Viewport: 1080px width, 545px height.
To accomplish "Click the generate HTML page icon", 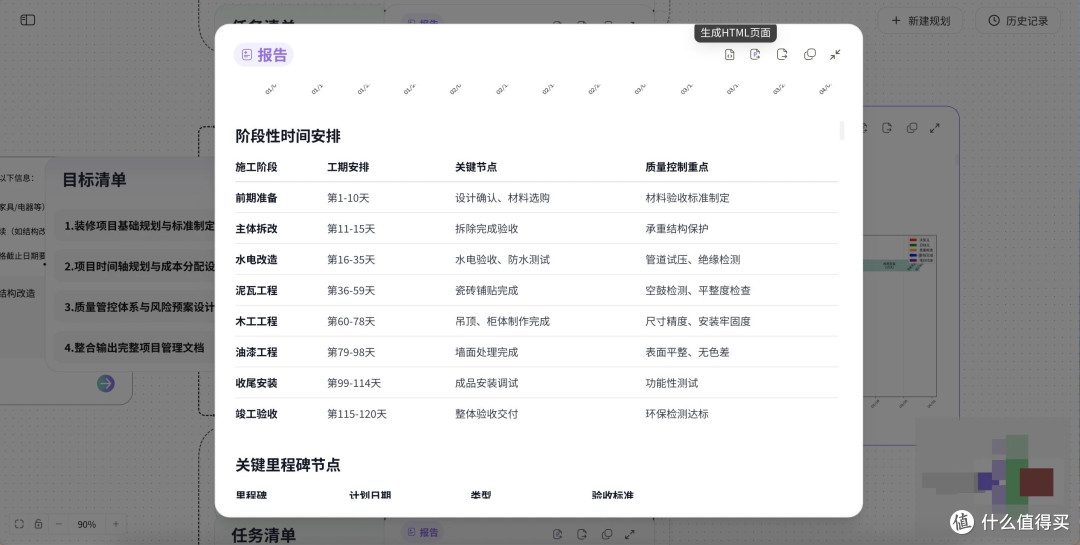I will tap(729, 54).
